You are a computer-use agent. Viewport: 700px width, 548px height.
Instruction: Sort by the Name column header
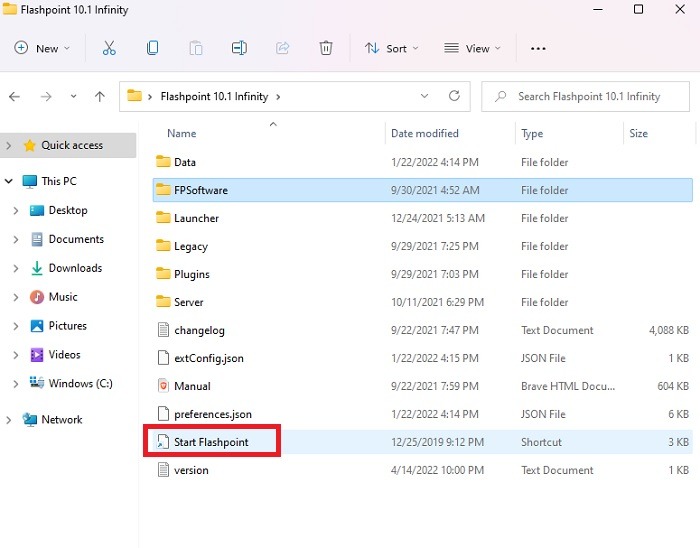(x=182, y=133)
